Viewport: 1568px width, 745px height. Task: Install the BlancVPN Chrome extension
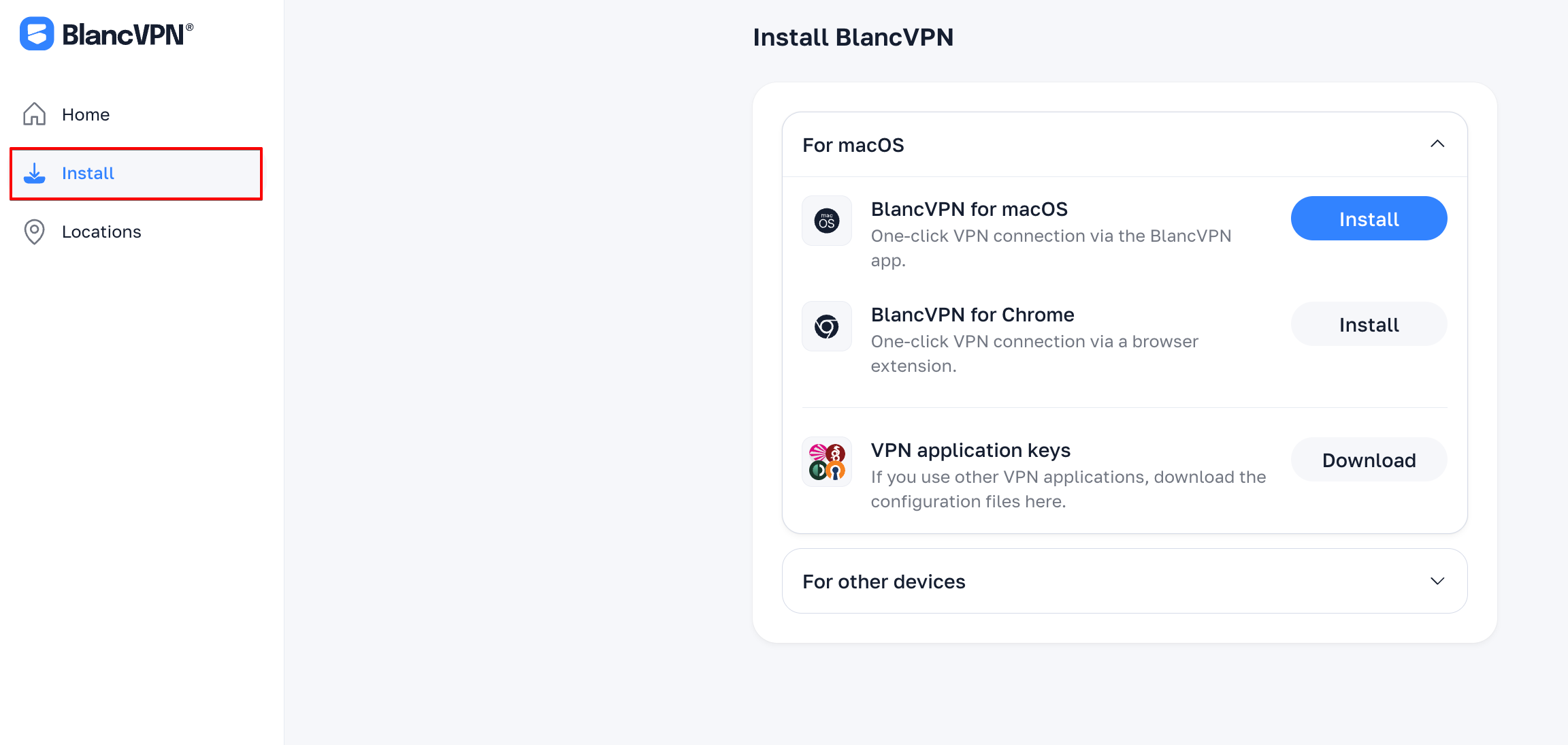(x=1369, y=324)
